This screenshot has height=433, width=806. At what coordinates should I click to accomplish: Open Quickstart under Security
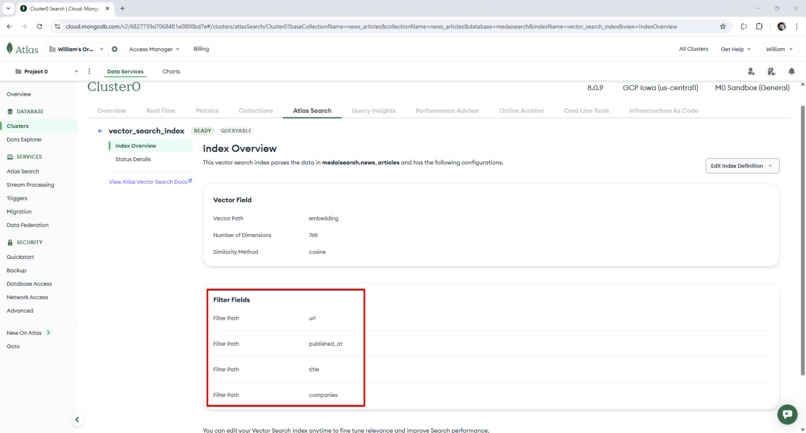20,257
